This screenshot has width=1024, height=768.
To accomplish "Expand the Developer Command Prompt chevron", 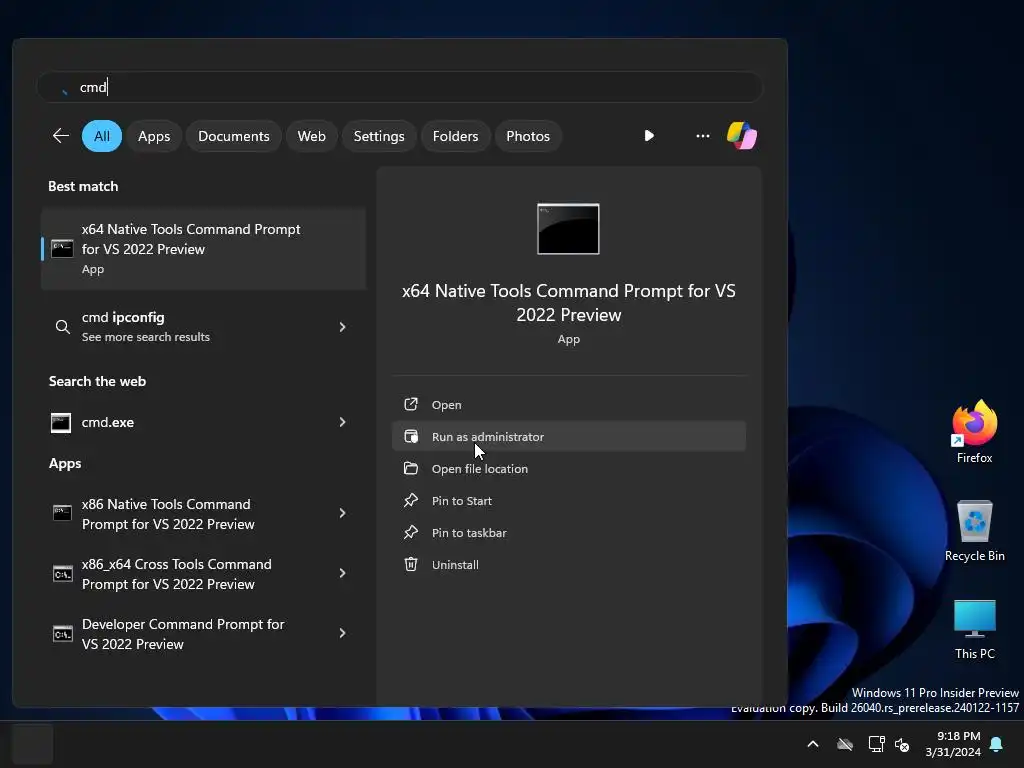I will (342, 633).
